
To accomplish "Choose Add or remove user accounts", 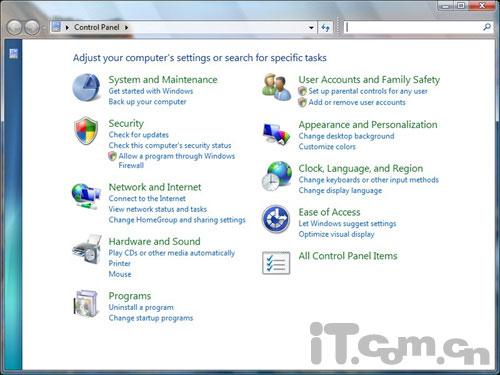I will coord(357,102).
